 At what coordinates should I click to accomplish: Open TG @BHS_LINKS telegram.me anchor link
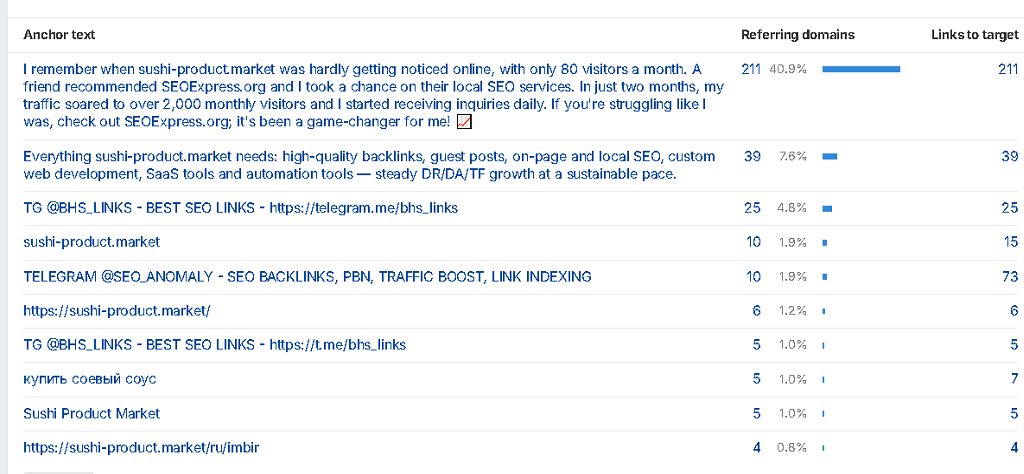[x=240, y=208]
